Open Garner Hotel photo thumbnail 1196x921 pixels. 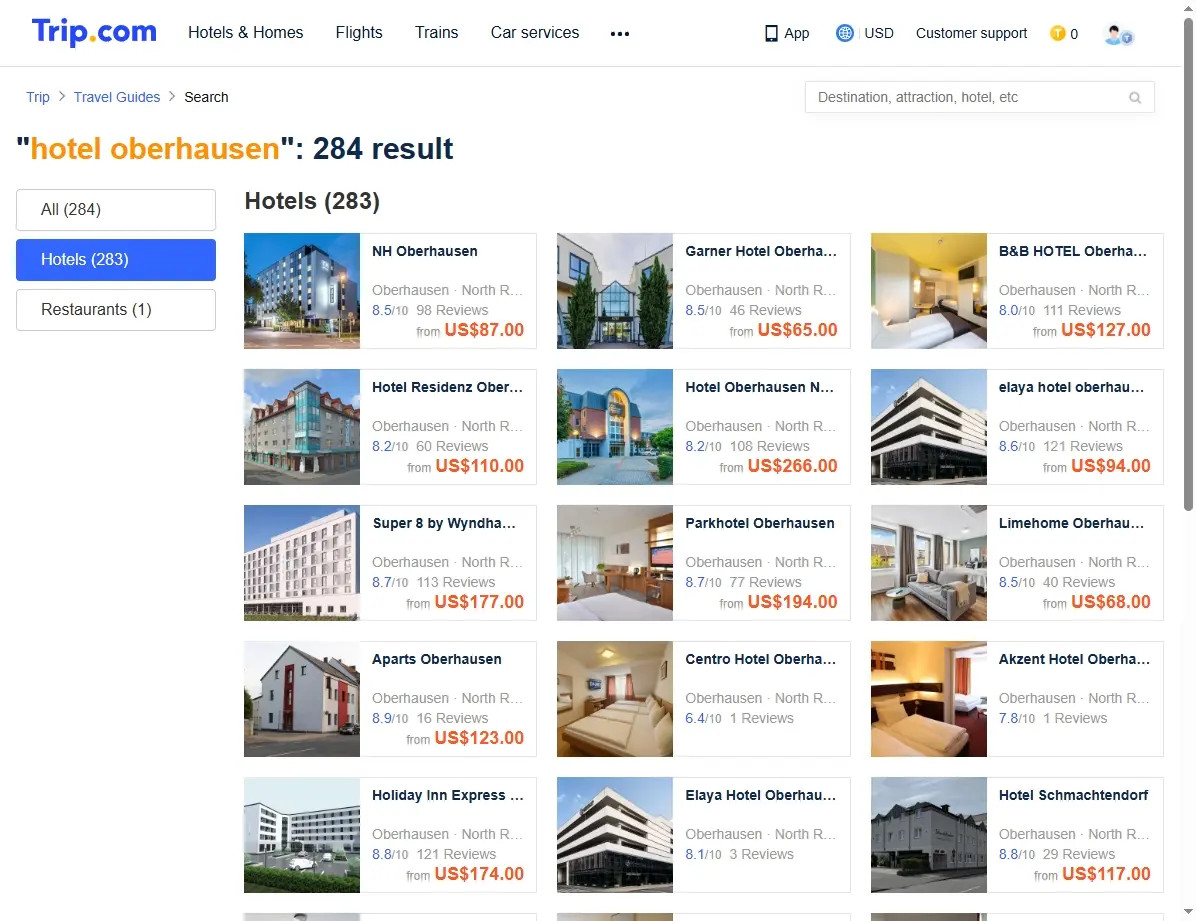615,291
